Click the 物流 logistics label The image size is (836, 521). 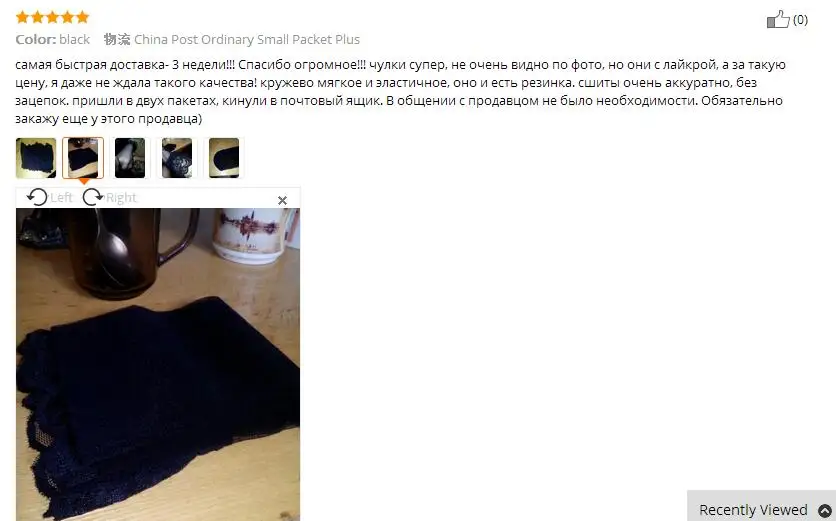tap(117, 39)
